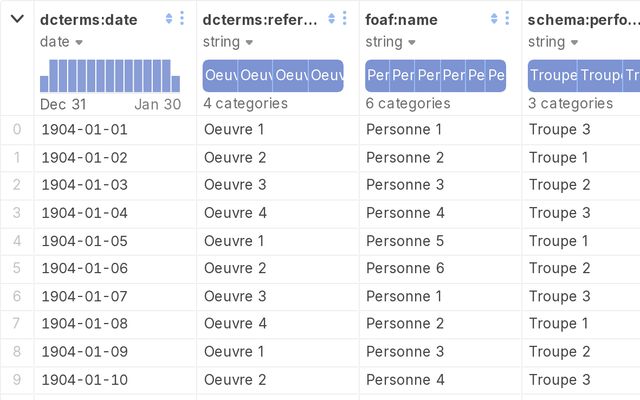Screen dimensions: 640x400
Task: Select first Personne category bar segment
Action: [377, 76]
